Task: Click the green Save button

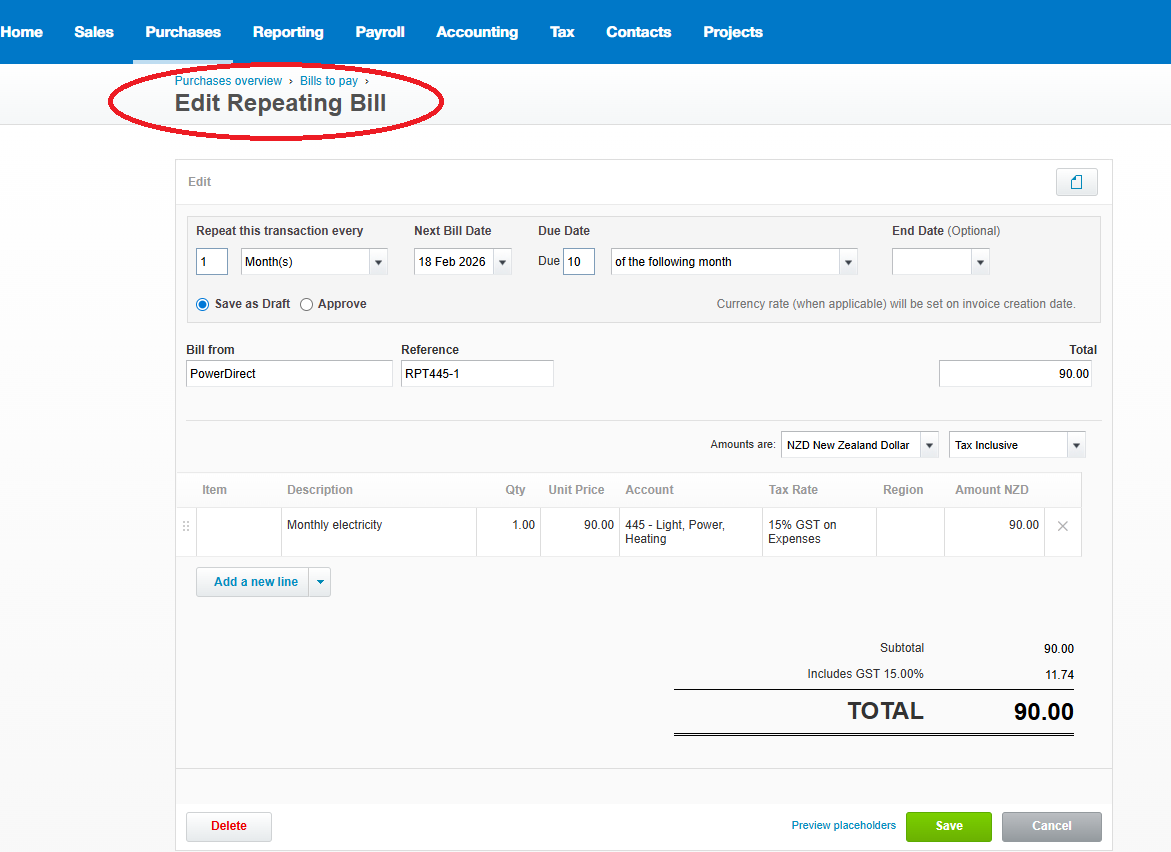Action: pyautogui.click(x=948, y=826)
